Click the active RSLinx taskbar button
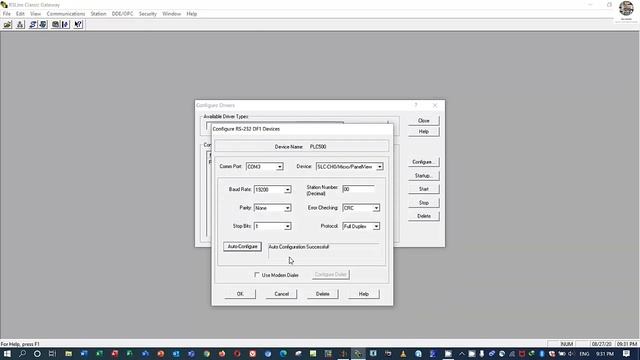 pos(358,354)
